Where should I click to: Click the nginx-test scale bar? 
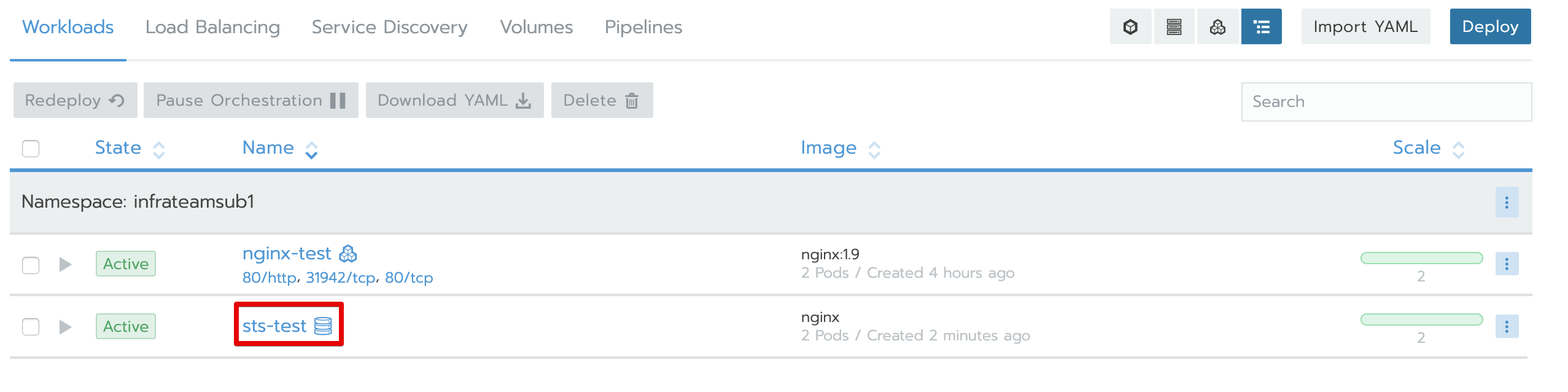[x=1421, y=258]
